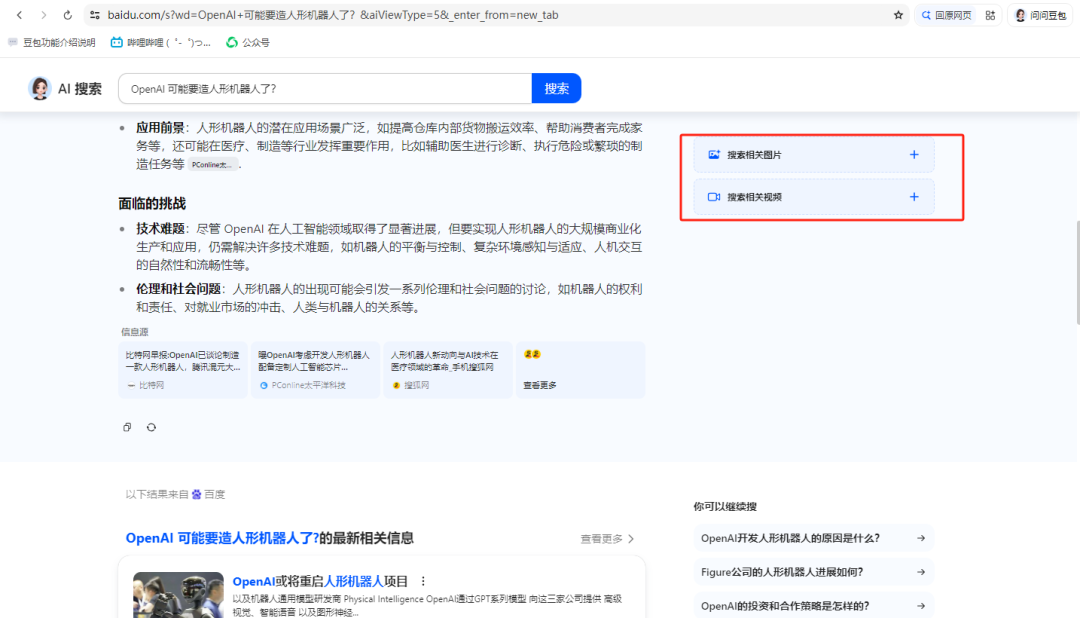Click the page vertical scrollbar
Image resolution: width=1080 pixels, height=618 pixels.
point(1077,272)
